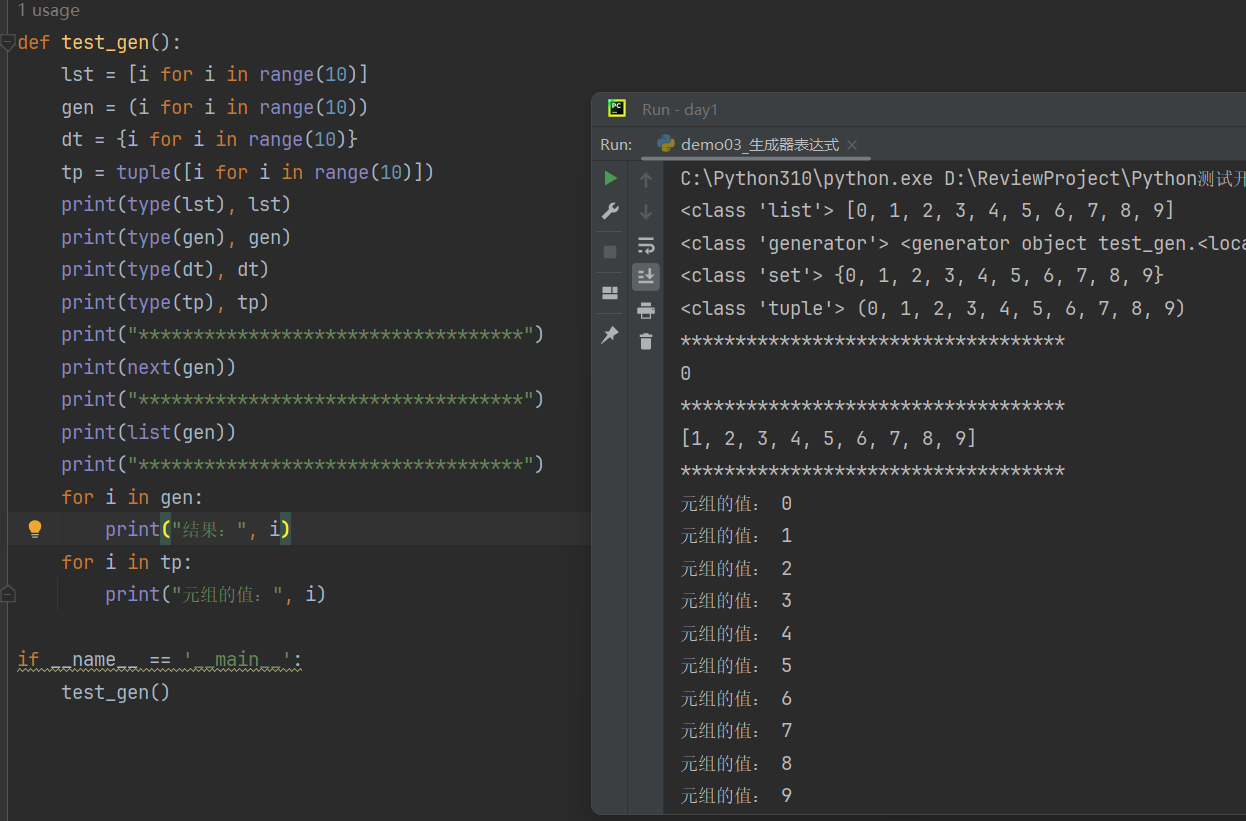Click output line '元组的值： 1'
This screenshot has width=1246, height=821.
[x=737, y=536]
